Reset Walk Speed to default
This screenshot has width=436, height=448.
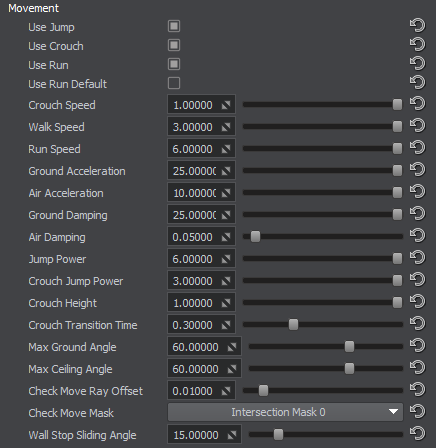click(x=417, y=126)
